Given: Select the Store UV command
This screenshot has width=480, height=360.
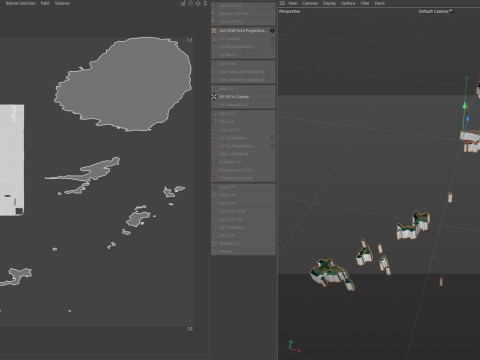Looking at the screenshot, I should (243, 235).
